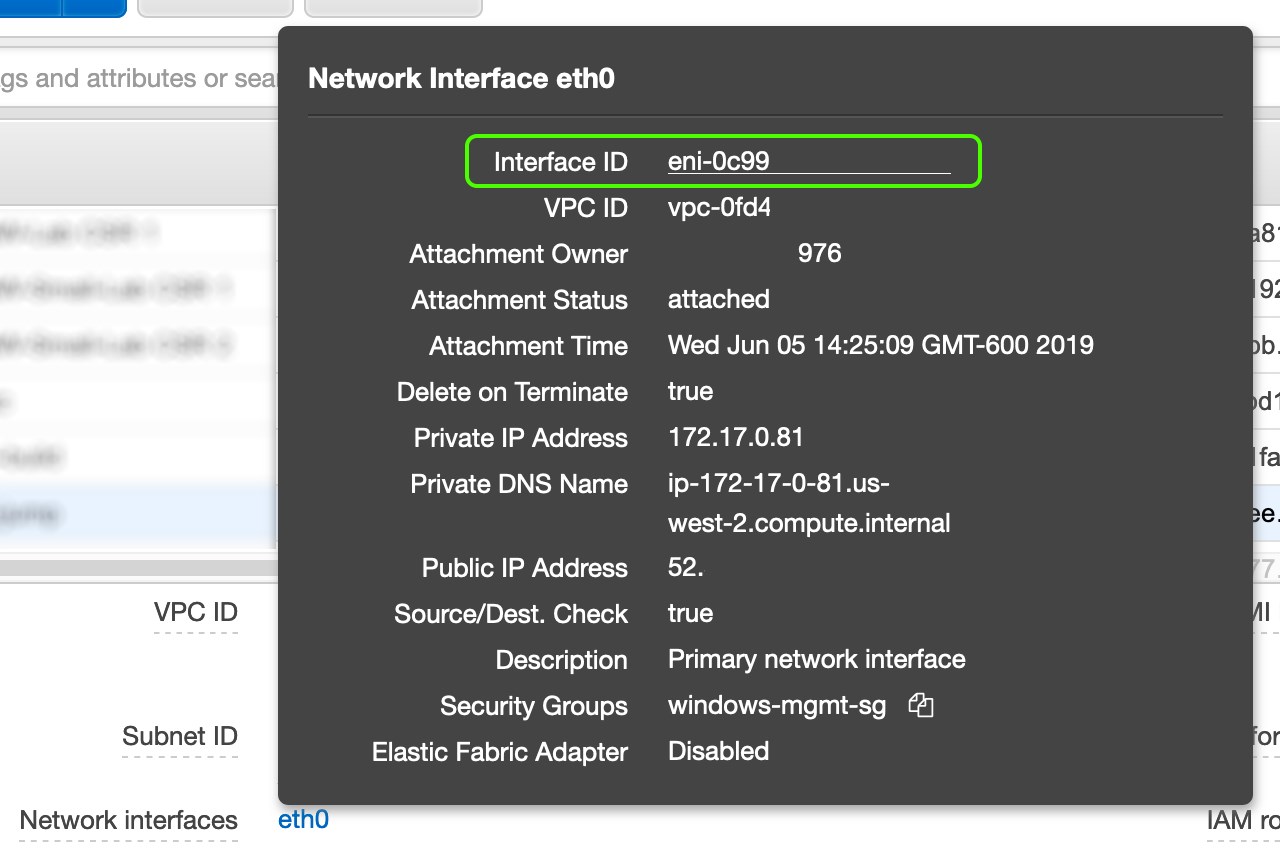
Task: Click the windows-mgmt-sg security group text
Action: click(x=777, y=706)
